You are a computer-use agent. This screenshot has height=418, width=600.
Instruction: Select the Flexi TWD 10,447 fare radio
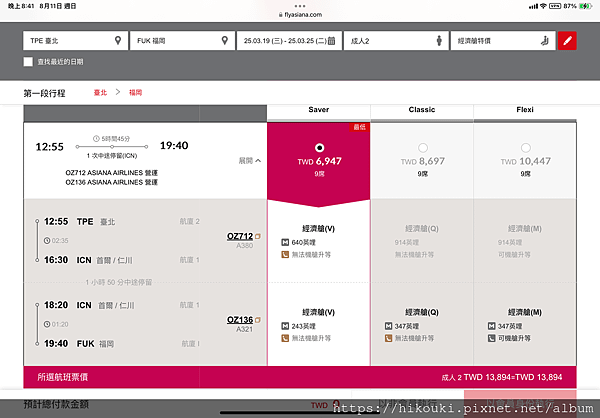tap(526, 148)
